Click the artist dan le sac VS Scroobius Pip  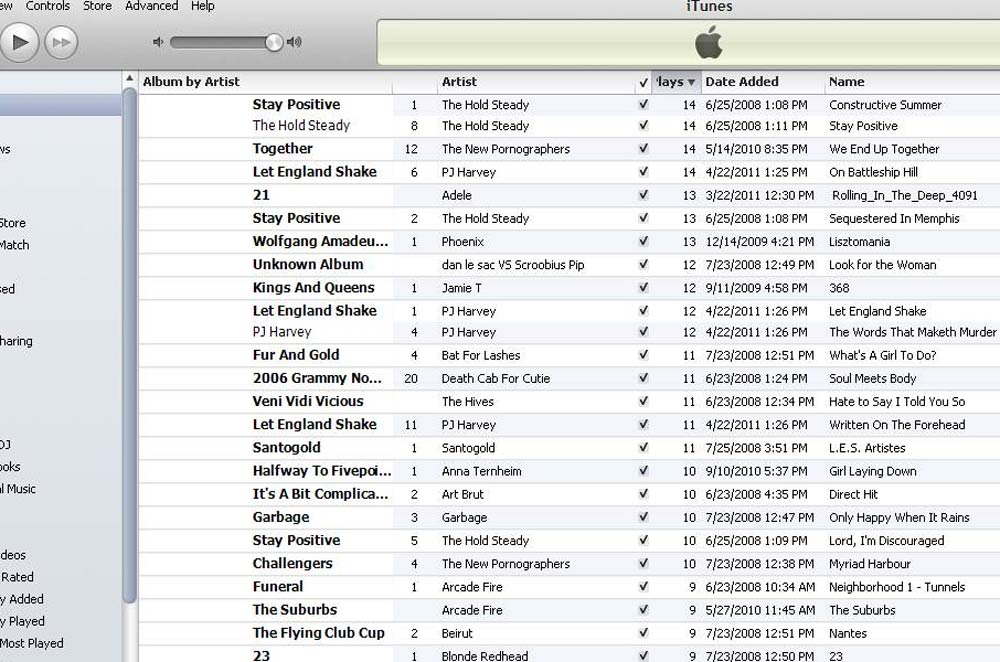pos(513,265)
